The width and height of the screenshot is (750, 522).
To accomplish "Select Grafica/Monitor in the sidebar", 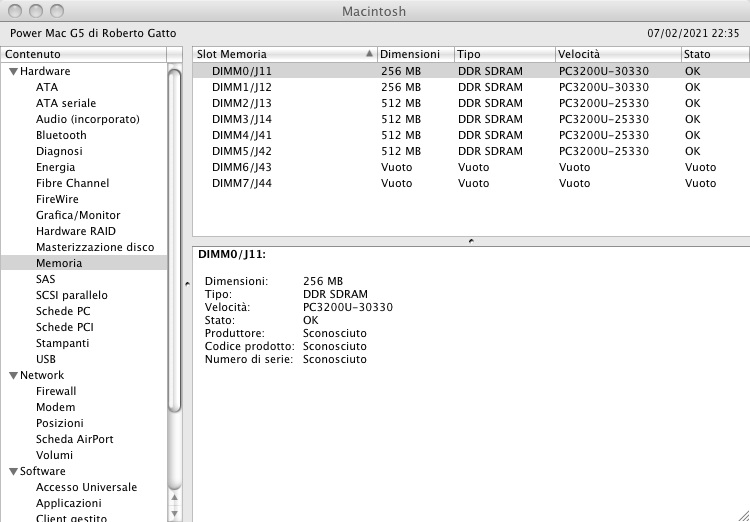I will click(x=78, y=215).
